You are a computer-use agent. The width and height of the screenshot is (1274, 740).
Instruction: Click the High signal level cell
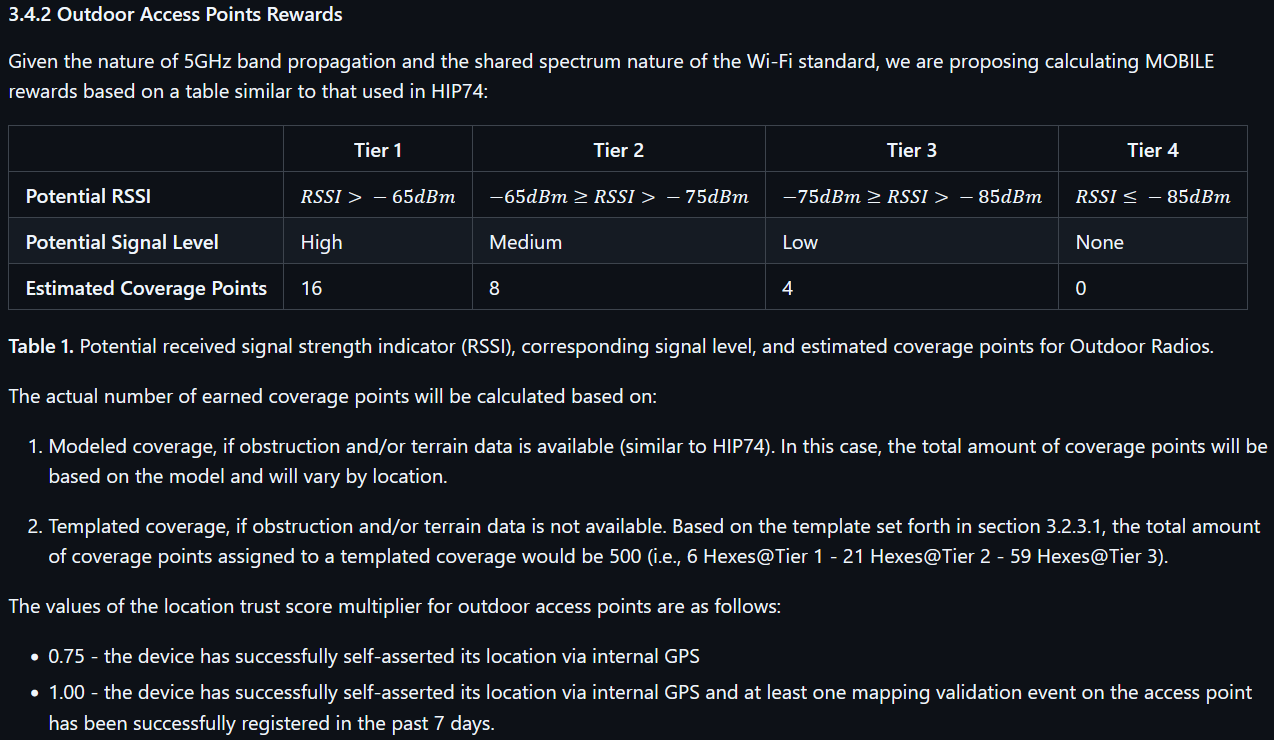click(x=321, y=242)
